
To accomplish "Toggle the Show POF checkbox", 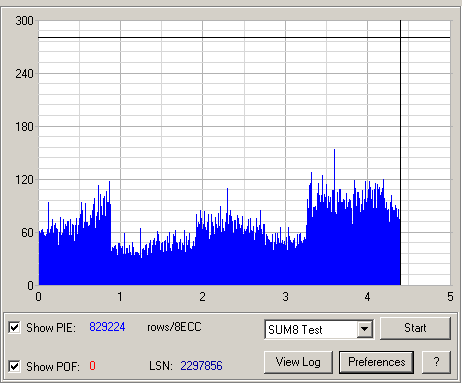I will click(x=14, y=366).
